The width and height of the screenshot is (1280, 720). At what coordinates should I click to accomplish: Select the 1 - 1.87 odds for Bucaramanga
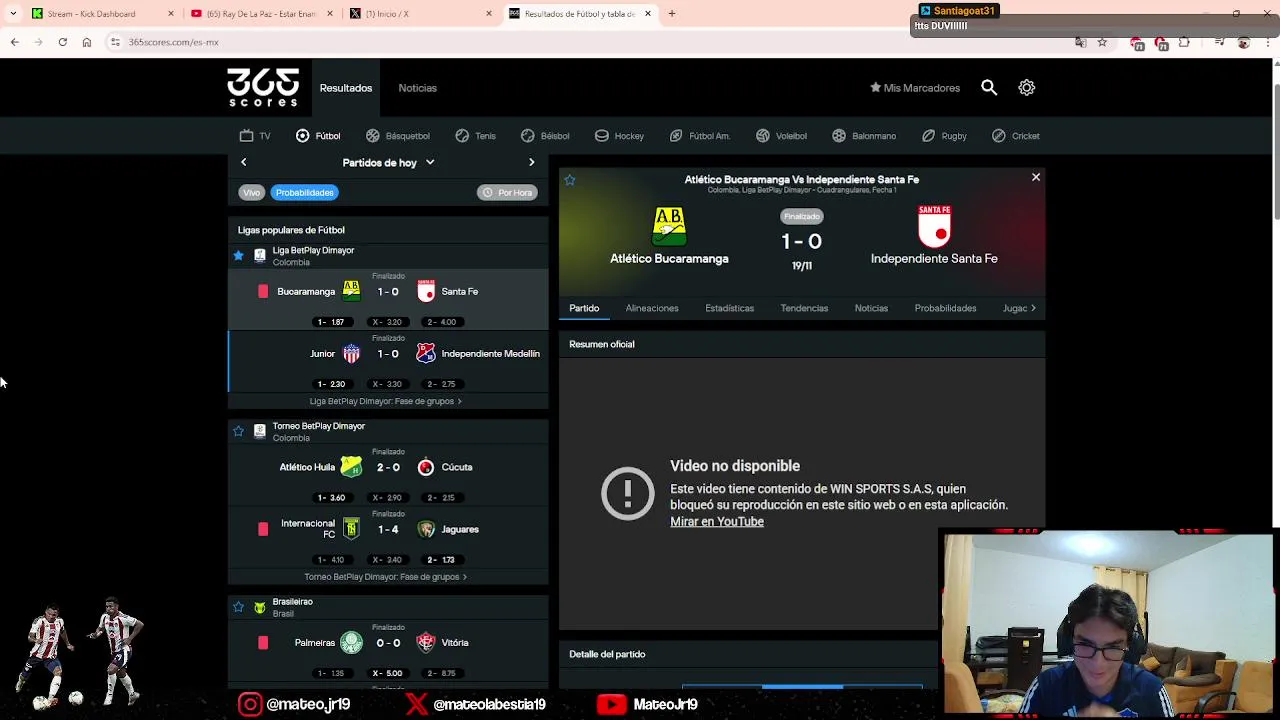331,322
